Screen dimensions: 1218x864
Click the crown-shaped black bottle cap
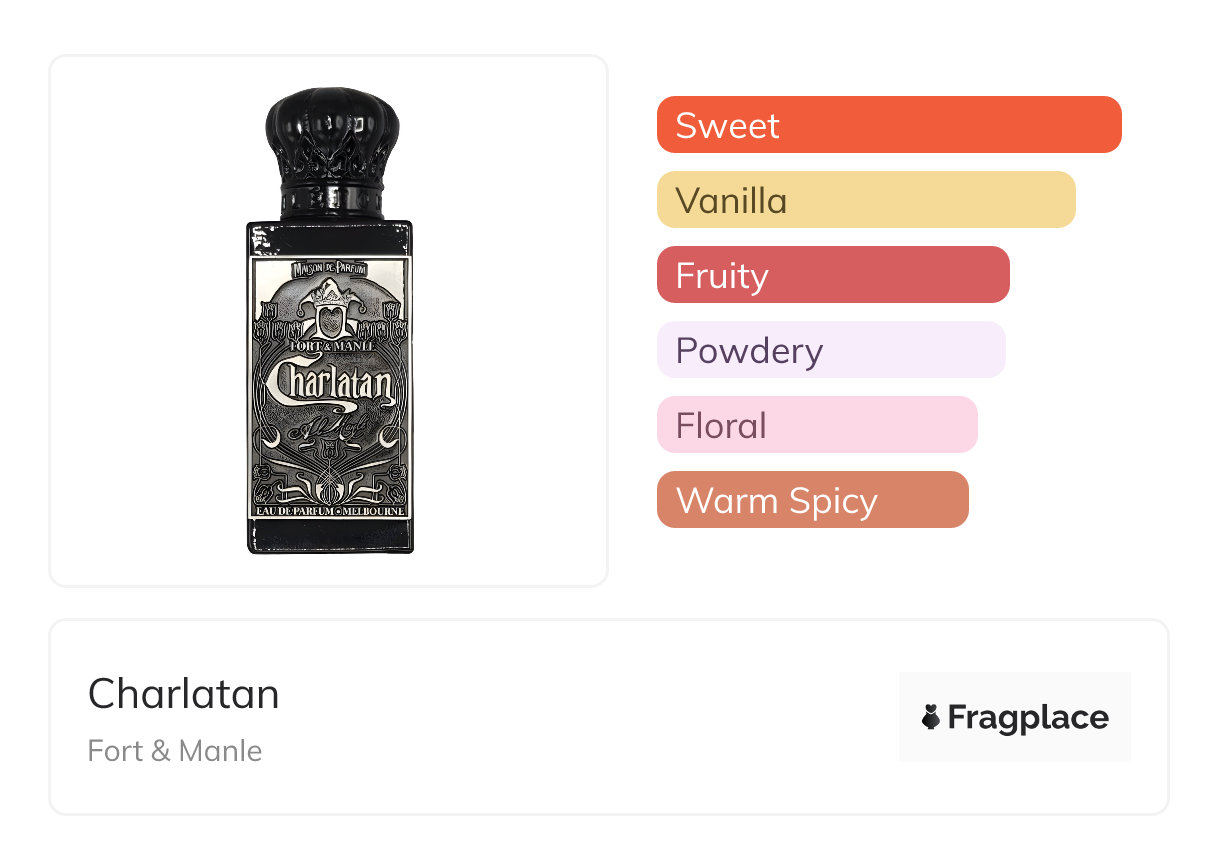[x=332, y=141]
